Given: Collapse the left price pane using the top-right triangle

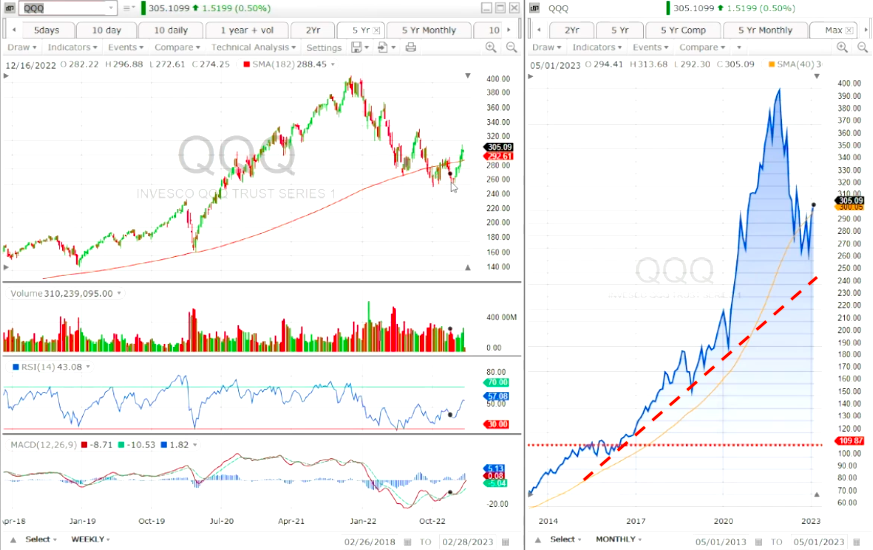Looking at the screenshot, I should (x=468, y=76).
